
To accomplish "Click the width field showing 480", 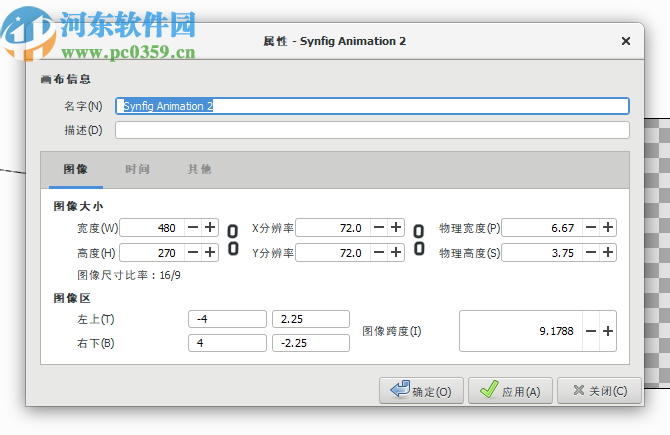I will [152, 228].
